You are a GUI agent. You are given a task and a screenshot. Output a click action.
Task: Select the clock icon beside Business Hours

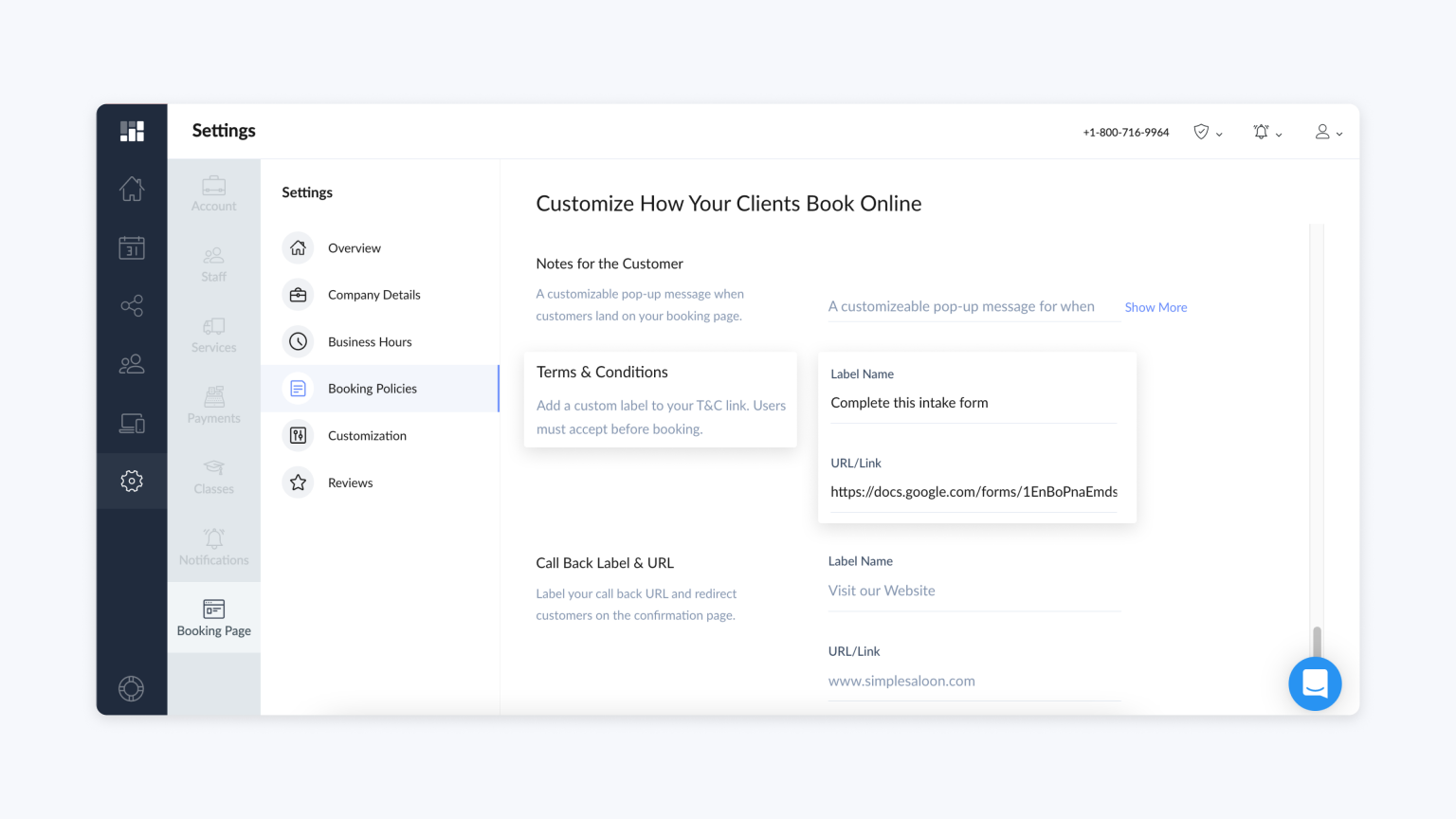[298, 341]
